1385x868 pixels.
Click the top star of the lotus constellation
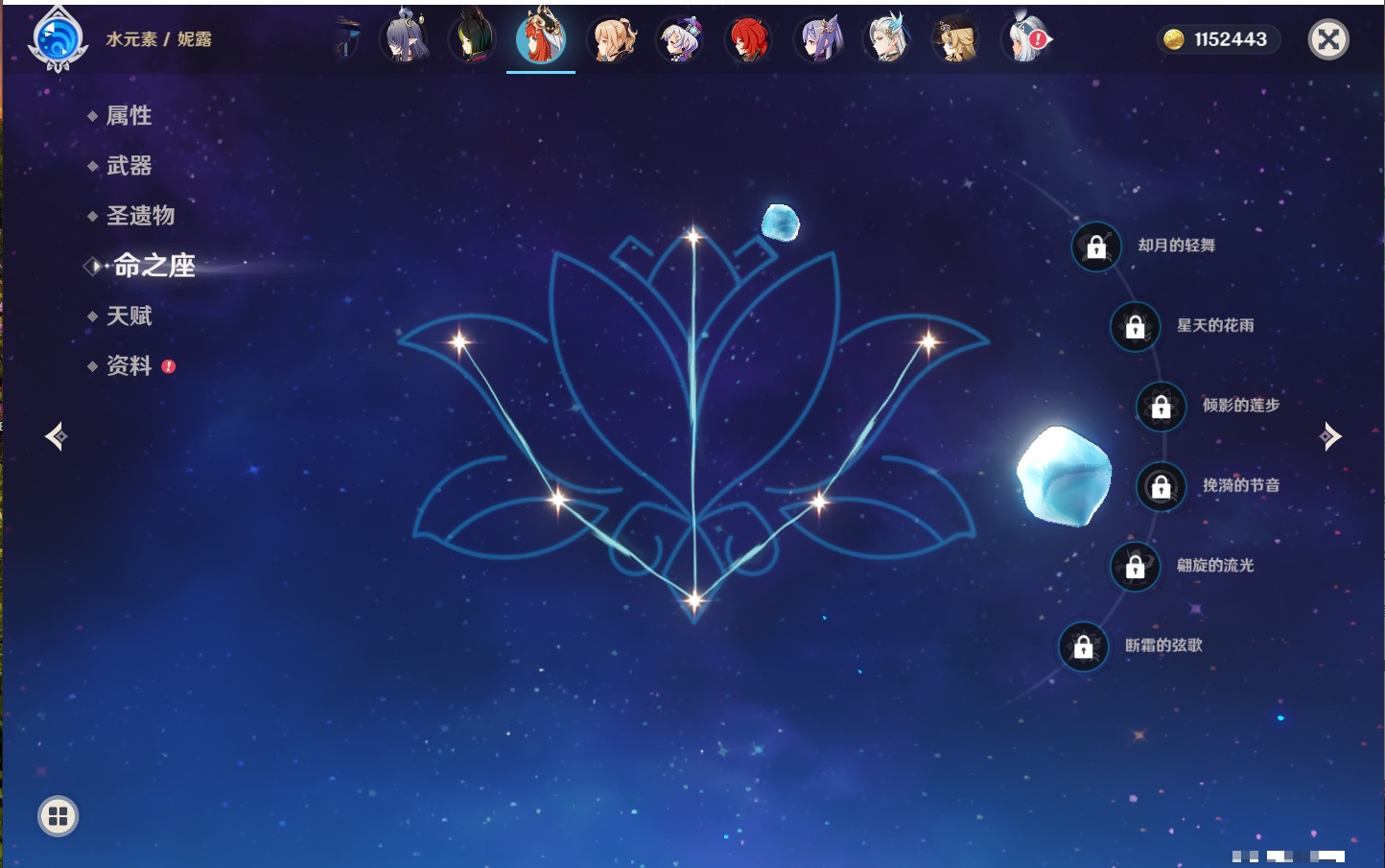[693, 236]
